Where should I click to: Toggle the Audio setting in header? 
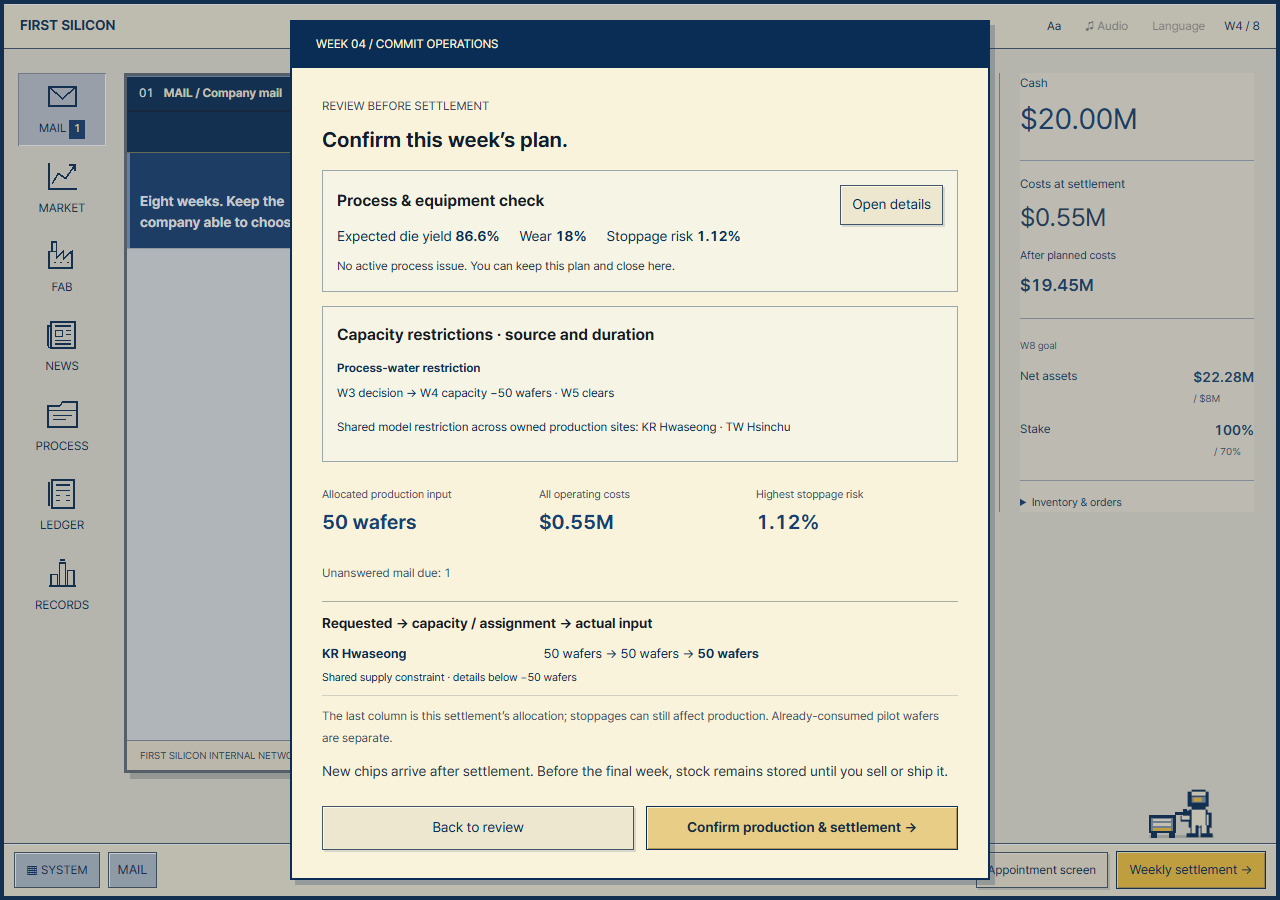pos(1106,26)
